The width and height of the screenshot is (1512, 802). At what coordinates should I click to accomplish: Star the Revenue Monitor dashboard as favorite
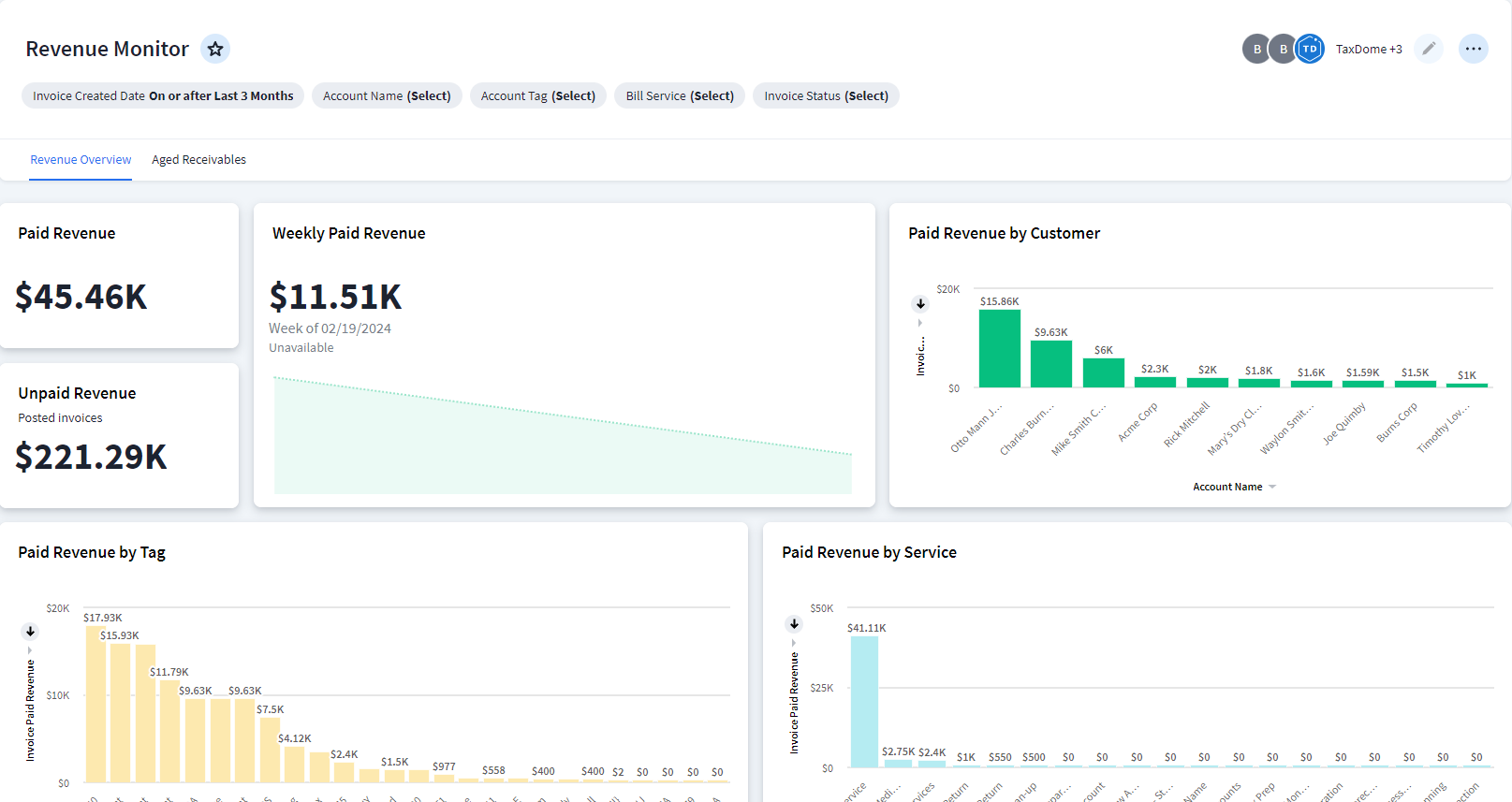(x=215, y=49)
